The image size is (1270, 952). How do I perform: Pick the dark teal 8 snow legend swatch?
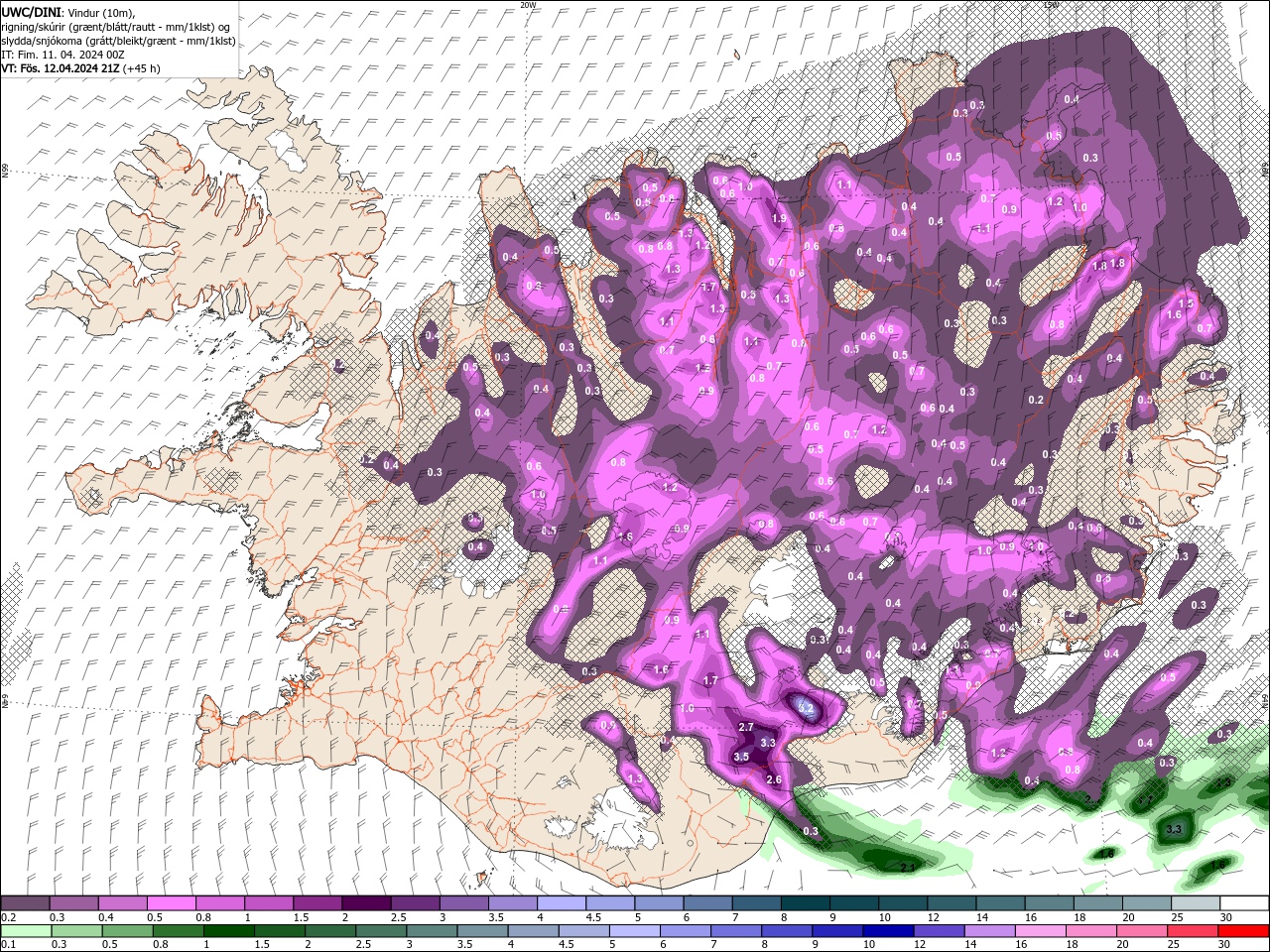pyautogui.click(x=805, y=903)
